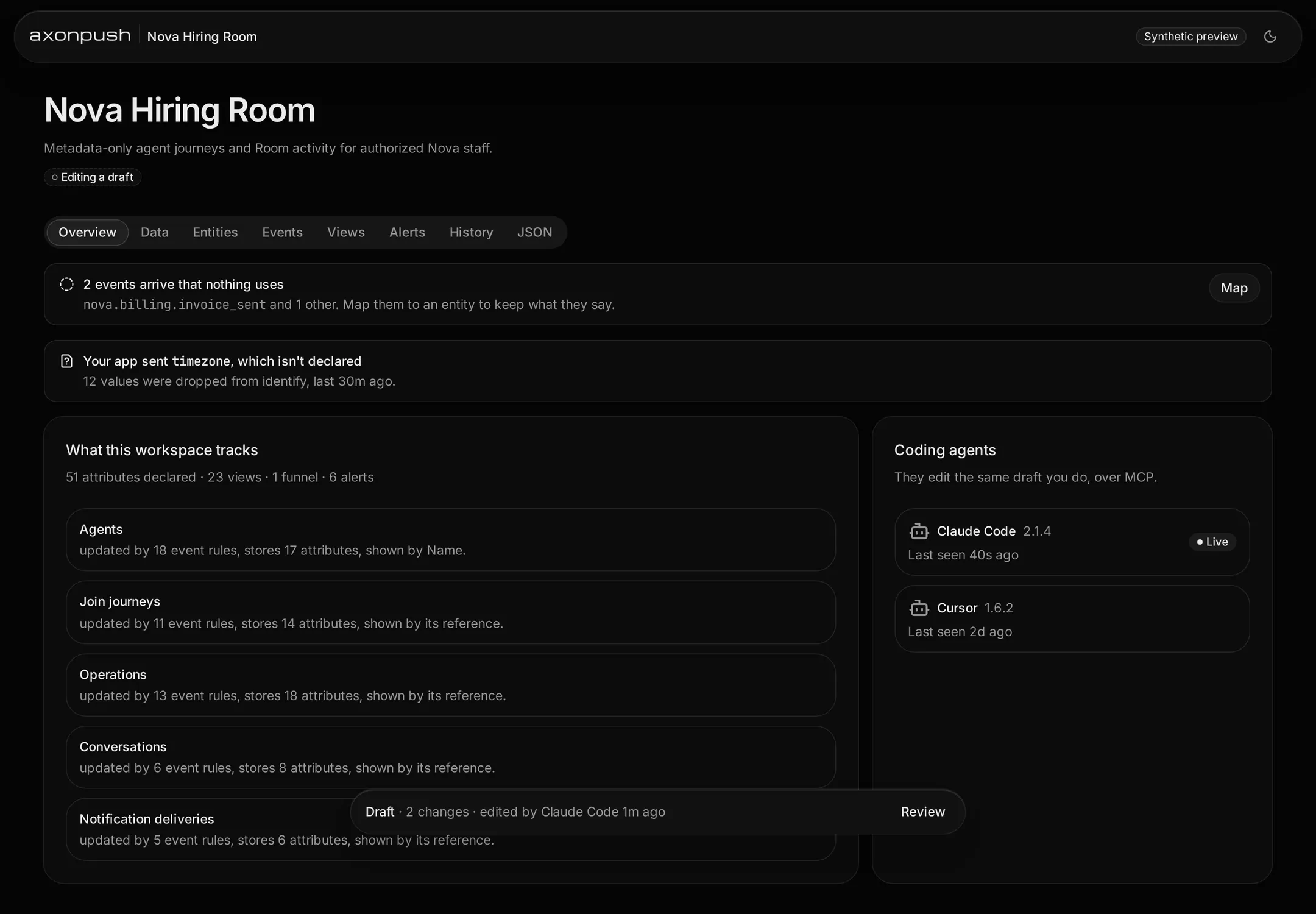Click the Live status badge

[x=1212, y=542]
